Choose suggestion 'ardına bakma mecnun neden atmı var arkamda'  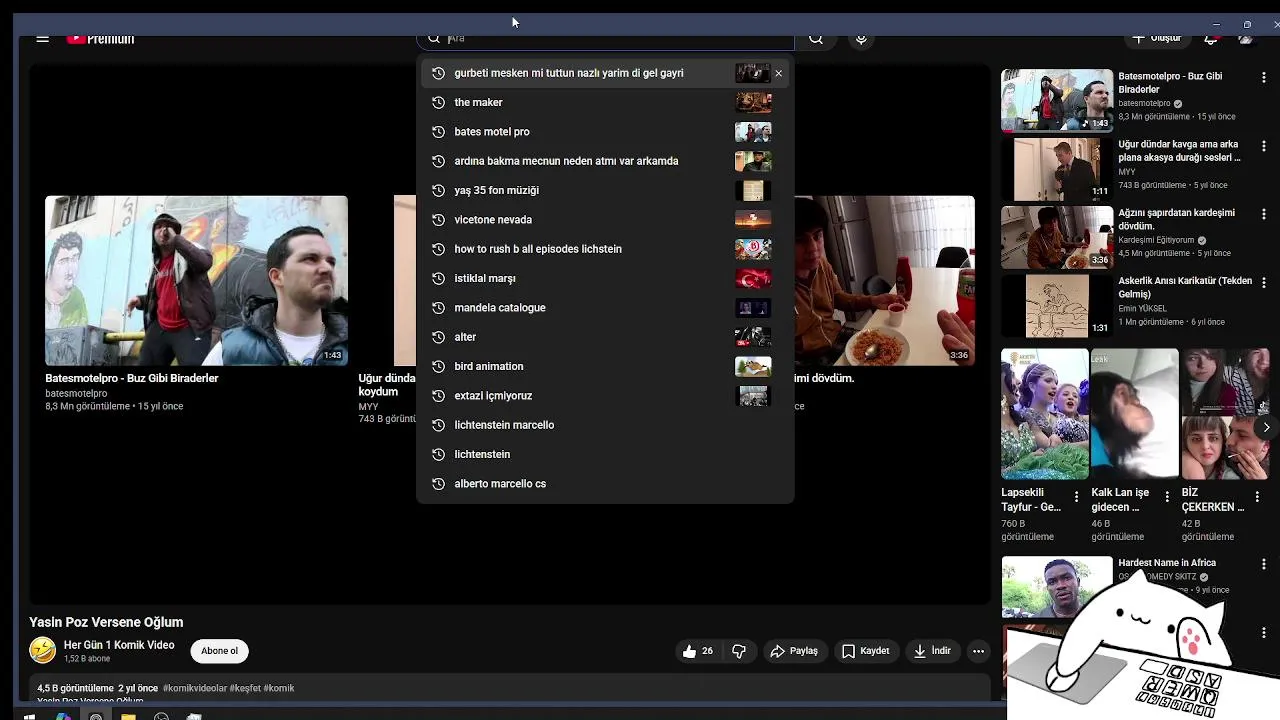click(605, 161)
